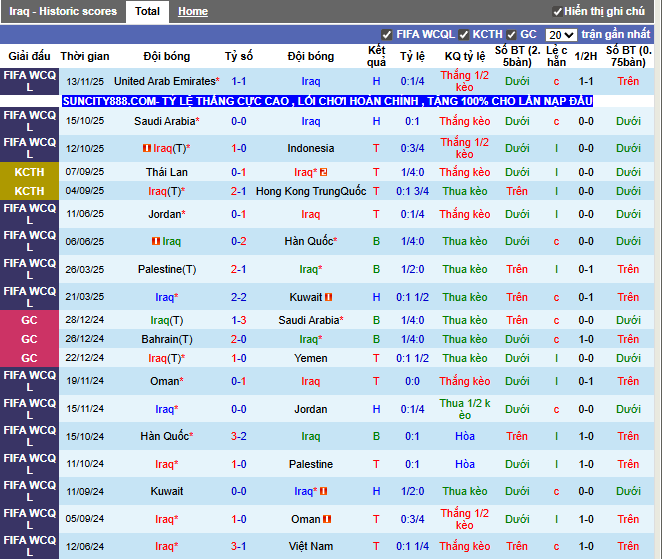Click the red card icon next to Kuwait on 21/03/25
This screenshot has height=559, width=662.
coord(328,297)
